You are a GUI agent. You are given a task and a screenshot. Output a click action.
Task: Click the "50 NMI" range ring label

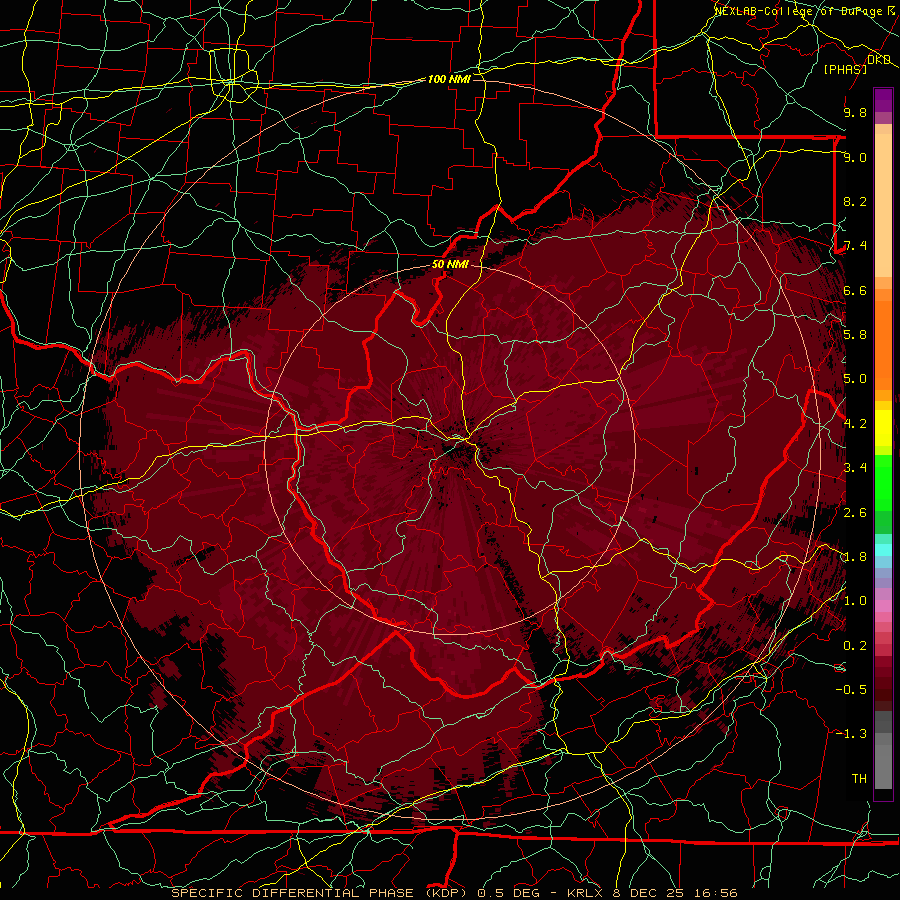coord(450,265)
